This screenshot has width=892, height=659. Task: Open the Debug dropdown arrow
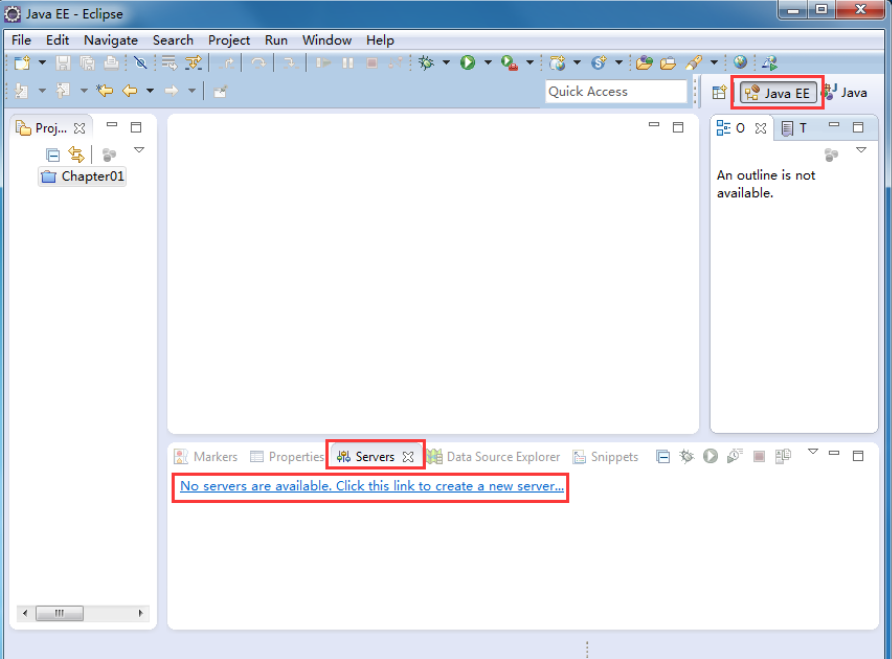click(x=446, y=63)
